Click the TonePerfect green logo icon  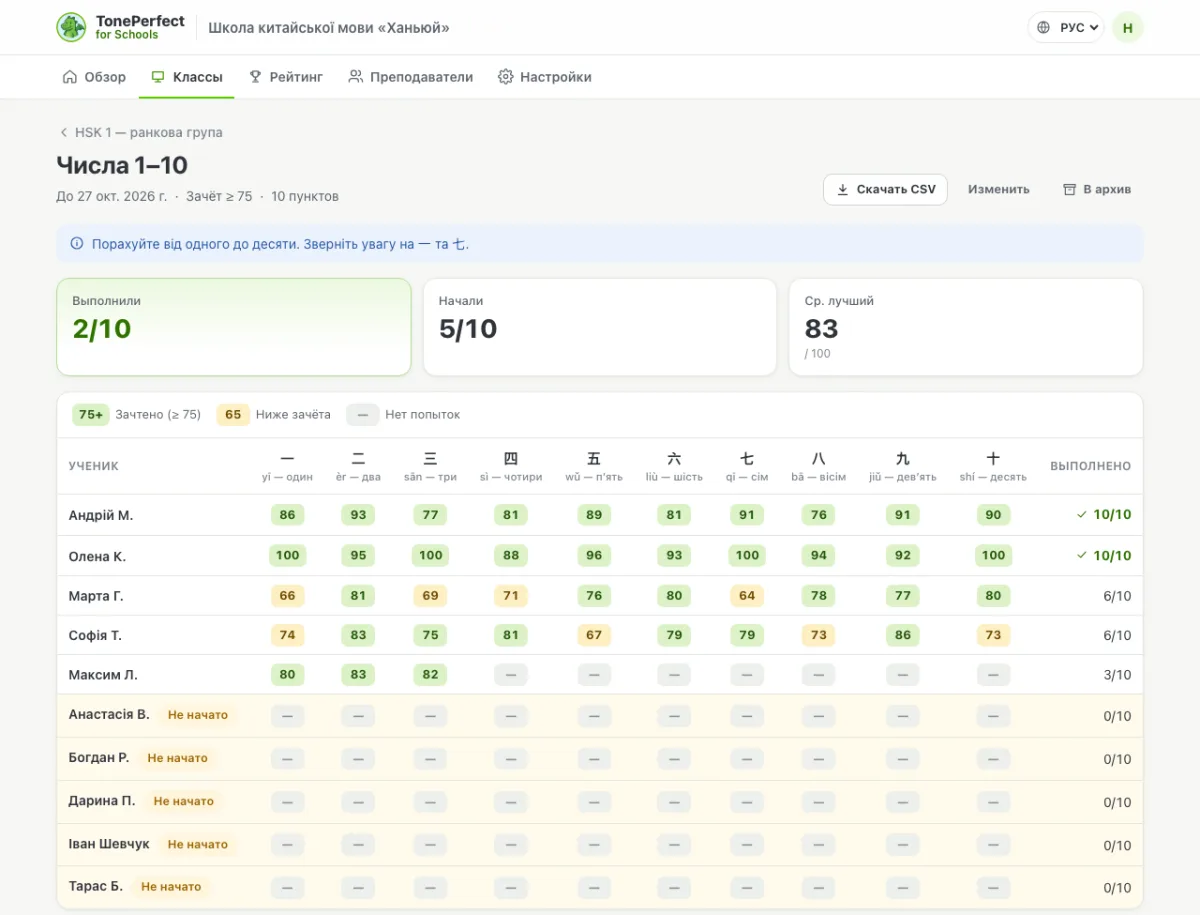coord(71,27)
